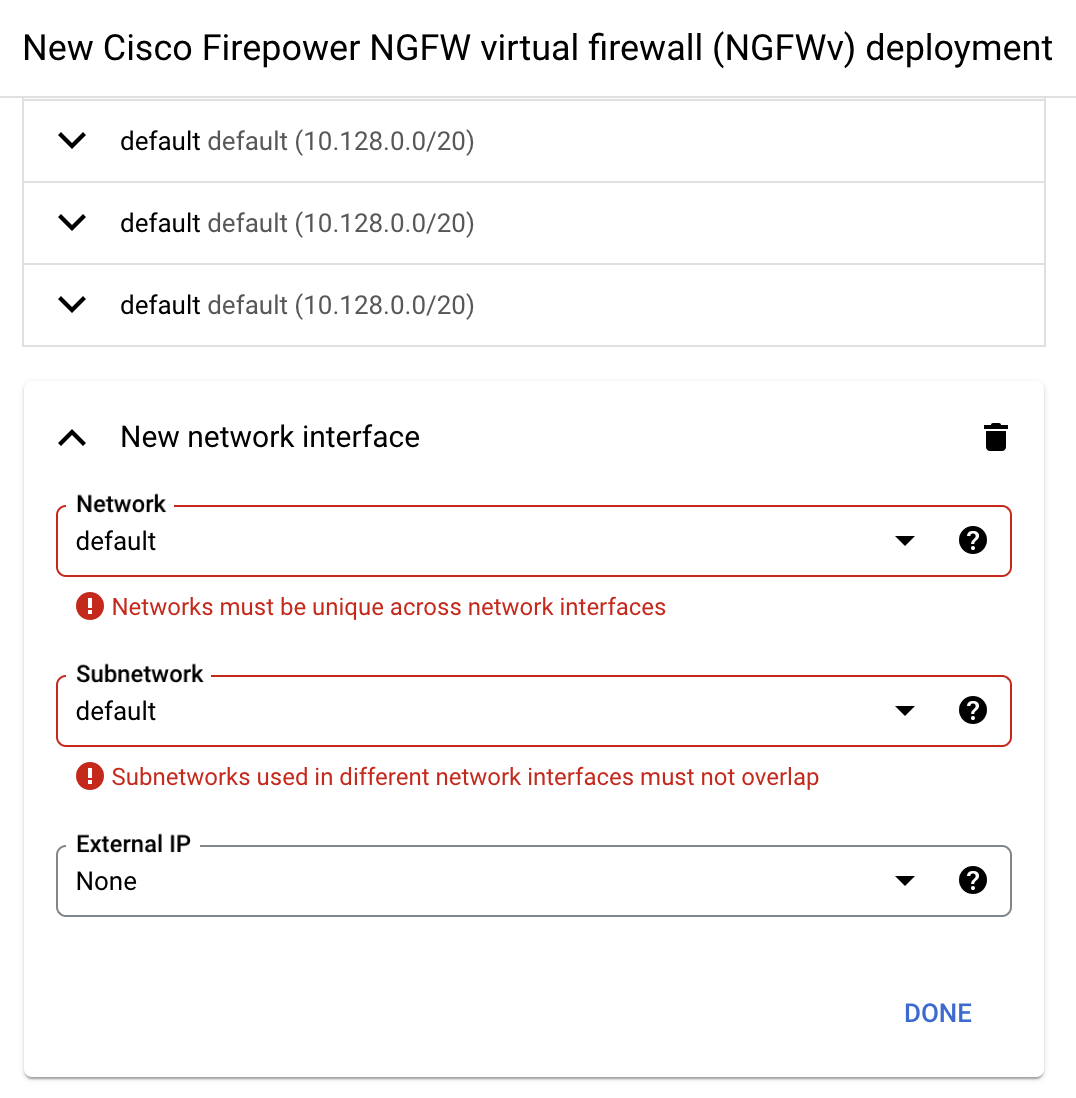Open help for the External IP field
This screenshot has width=1076, height=1098.
972,881
